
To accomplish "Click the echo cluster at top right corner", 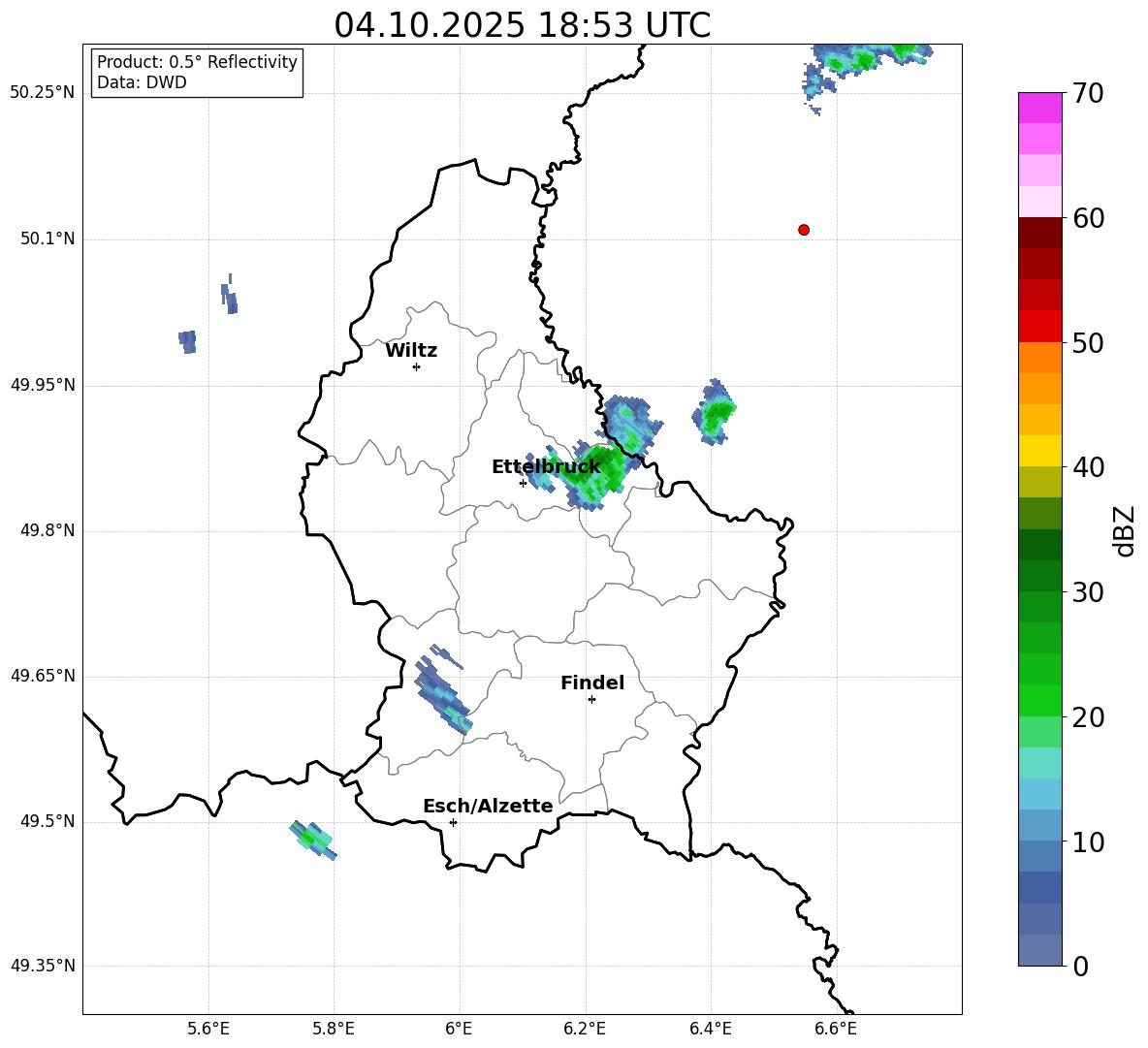I will tap(866, 58).
